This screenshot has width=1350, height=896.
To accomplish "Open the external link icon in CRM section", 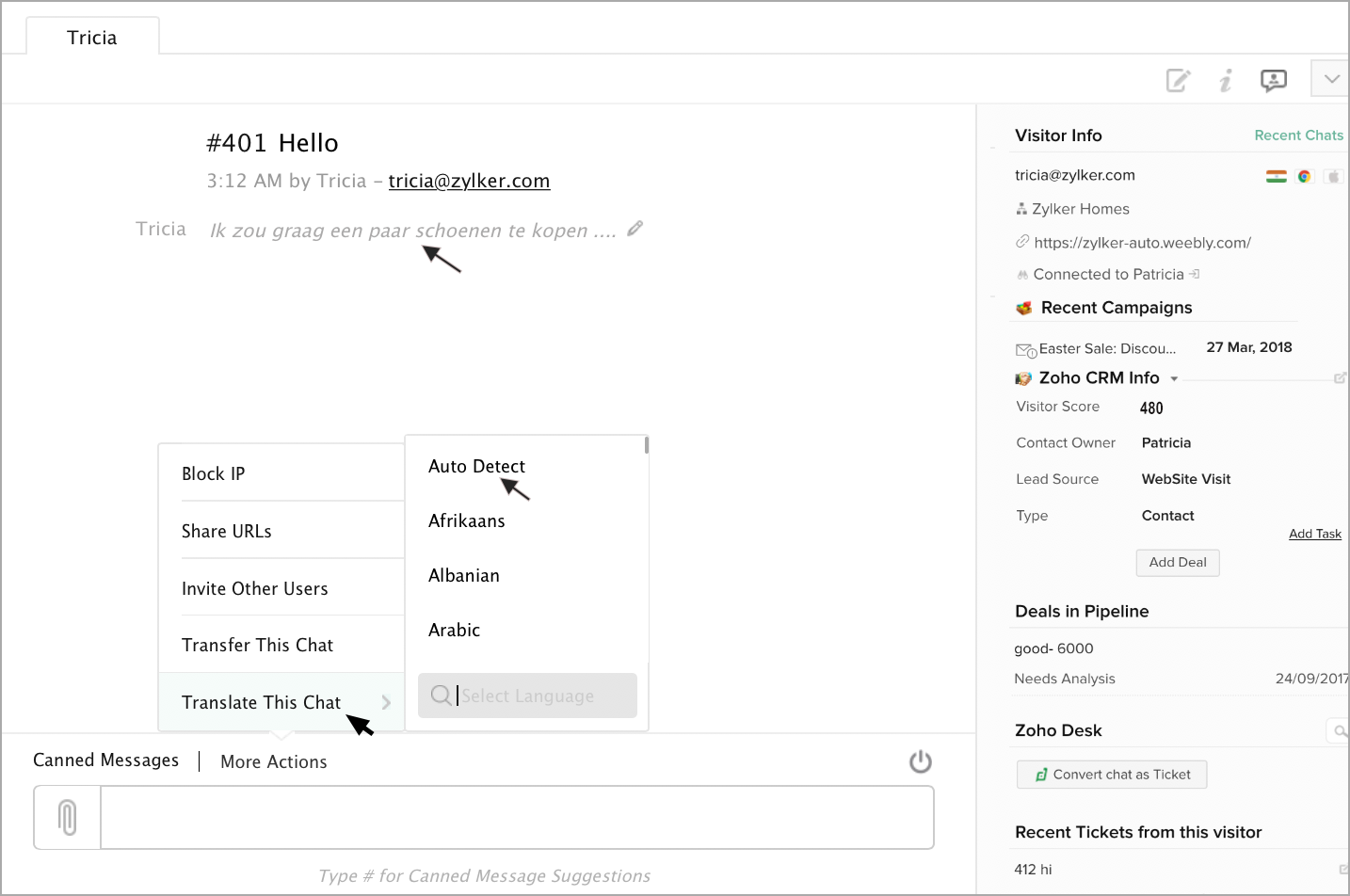I will 1340,378.
